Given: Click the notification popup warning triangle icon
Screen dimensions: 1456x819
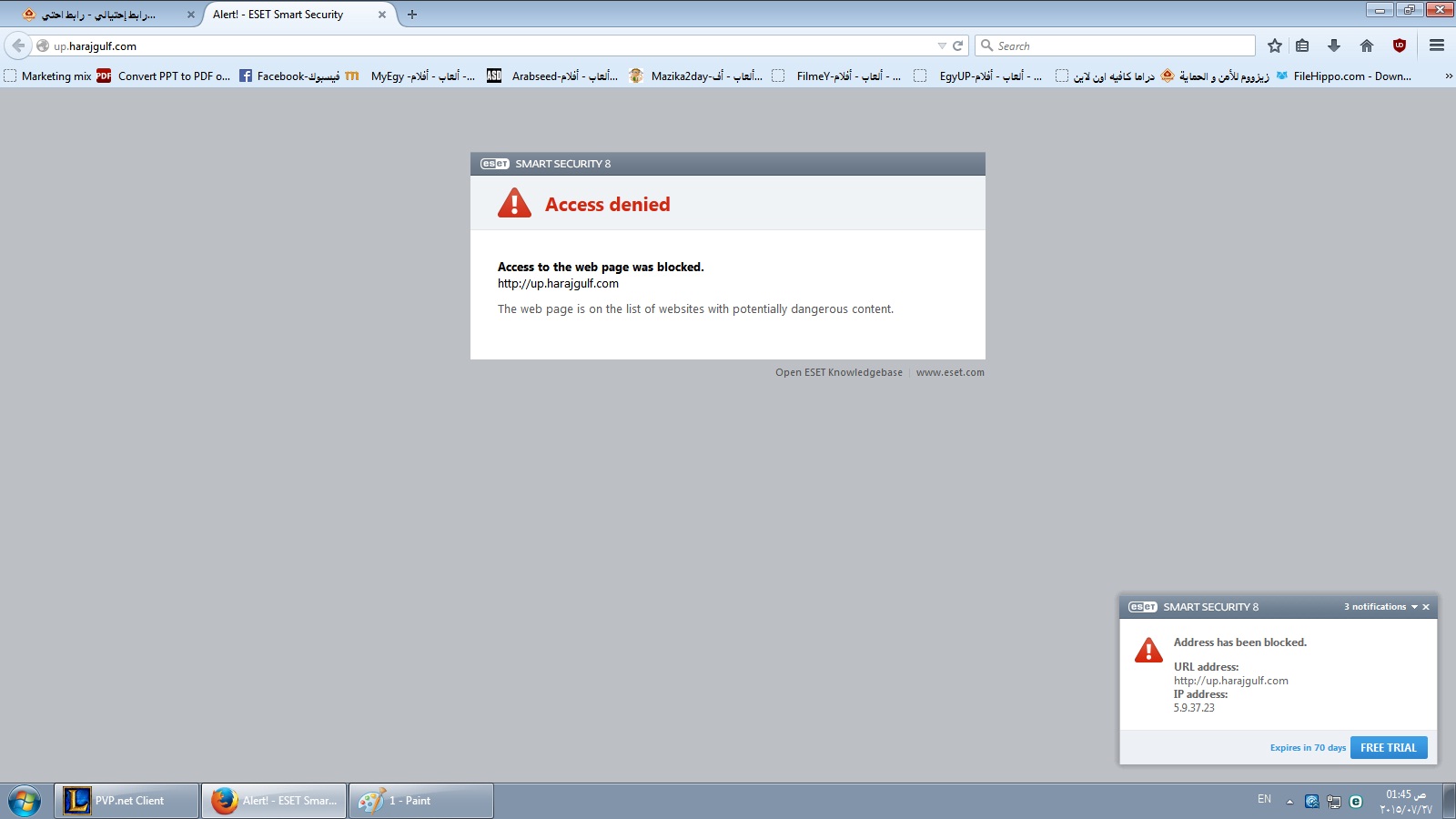Looking at the screenshot, I should point(1148,650).
